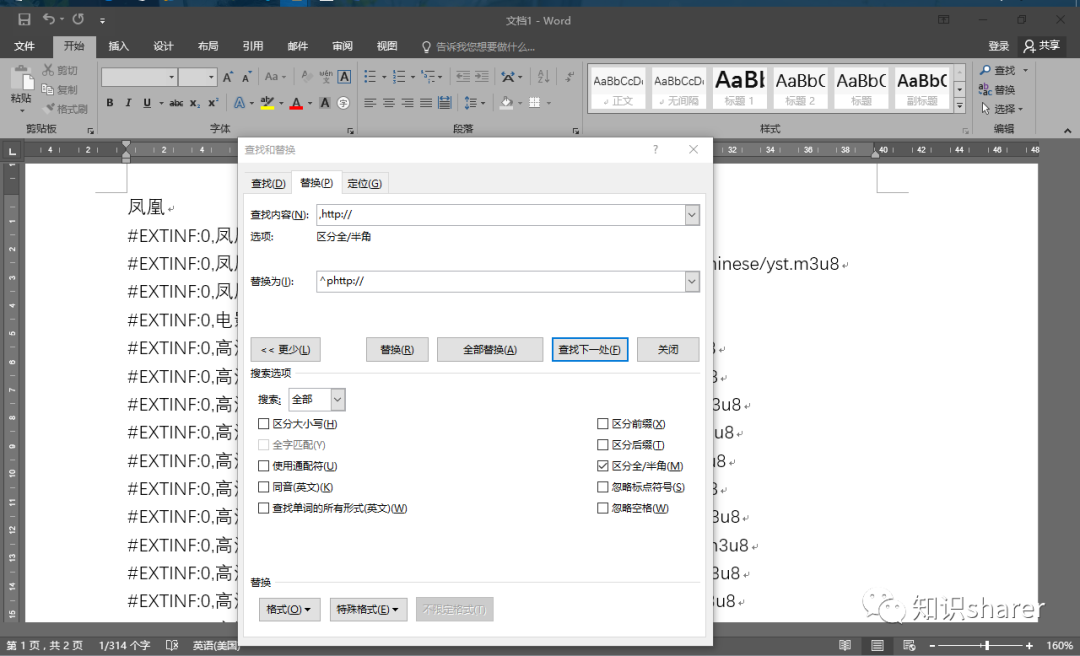Click into the 查找内容 input field

pos(501,215)
